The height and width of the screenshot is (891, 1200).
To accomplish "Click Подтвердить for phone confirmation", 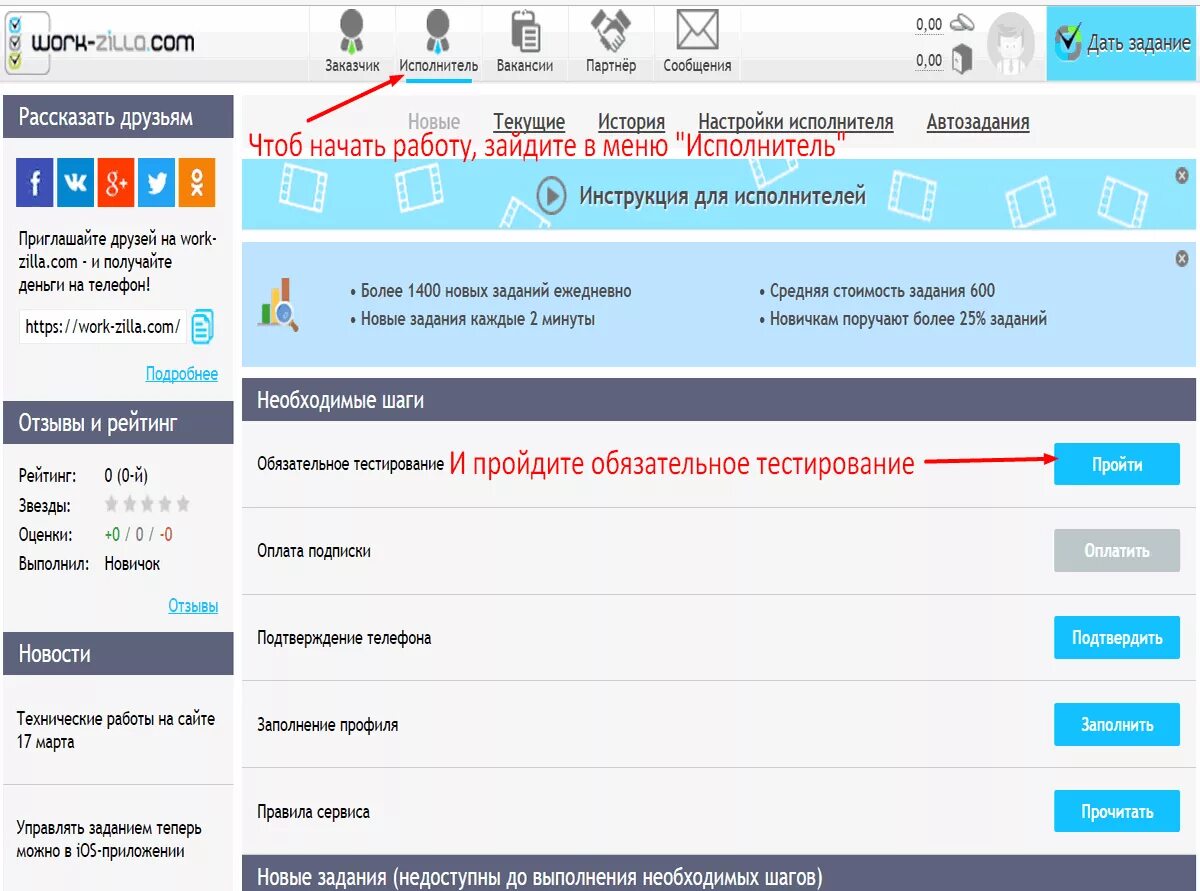I will pyautogui.click(x=1117, y=638).
